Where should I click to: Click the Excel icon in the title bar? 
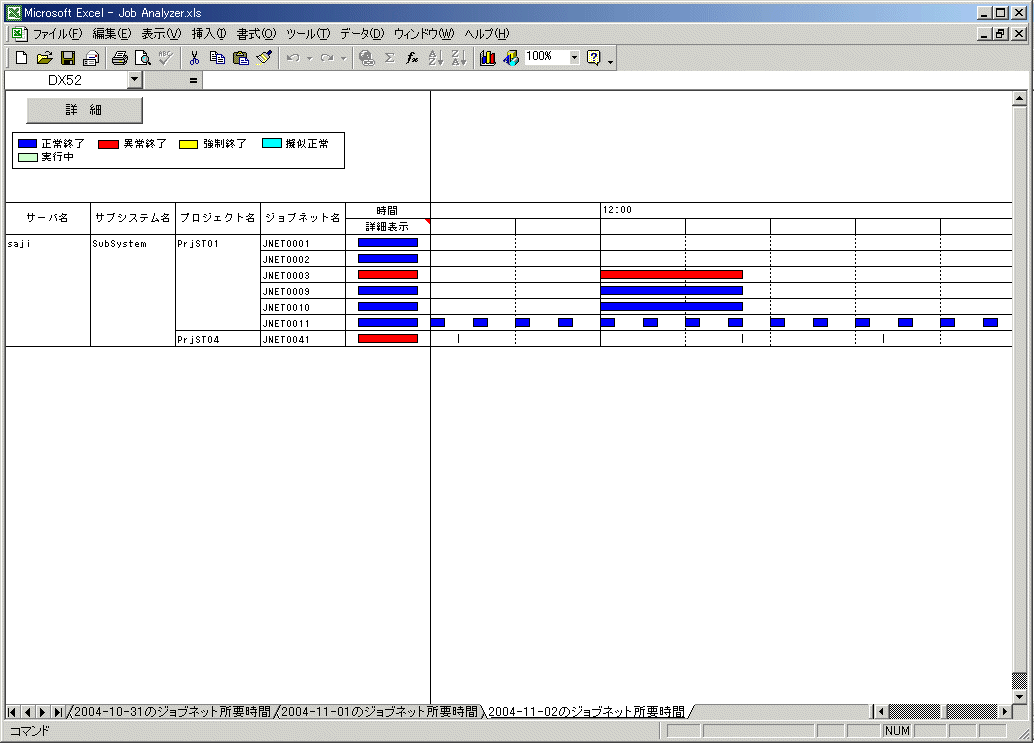[14, 13]
